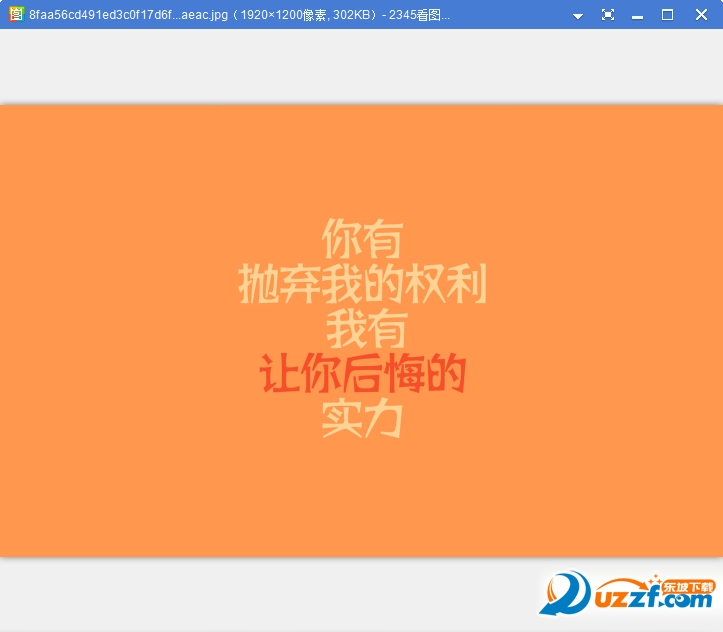This screenshot has height=632, width=723.
Task: Maximize the image viewer window
Action: [667, 15]
